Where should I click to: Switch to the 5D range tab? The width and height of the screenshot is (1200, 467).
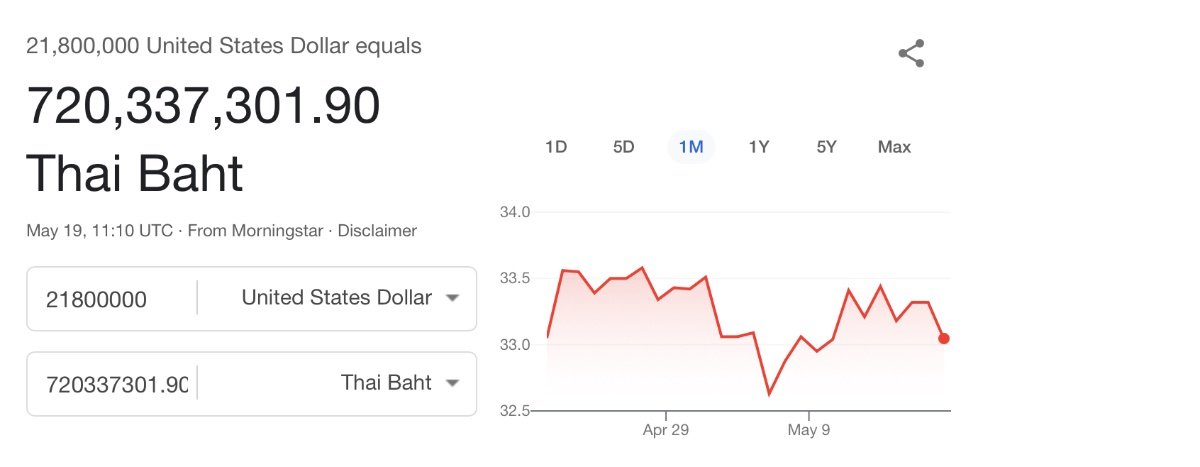click(623, 147)
